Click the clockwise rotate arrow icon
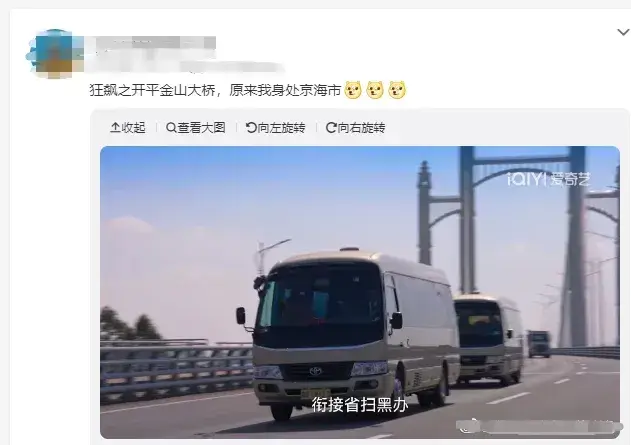This screenshot has height=445, width=631. pyautogui.click(x=331, y=128)
